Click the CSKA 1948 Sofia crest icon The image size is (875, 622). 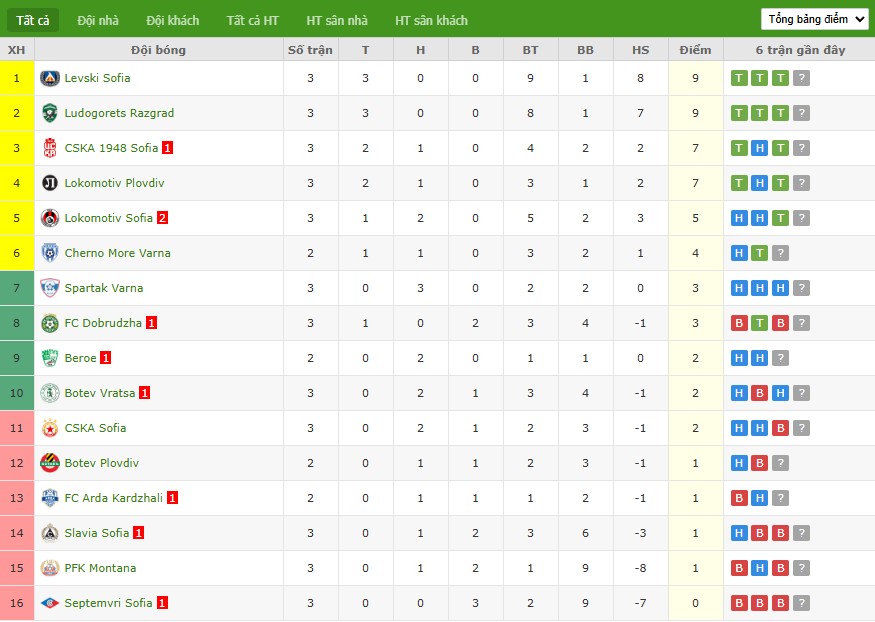coord(50,148)
